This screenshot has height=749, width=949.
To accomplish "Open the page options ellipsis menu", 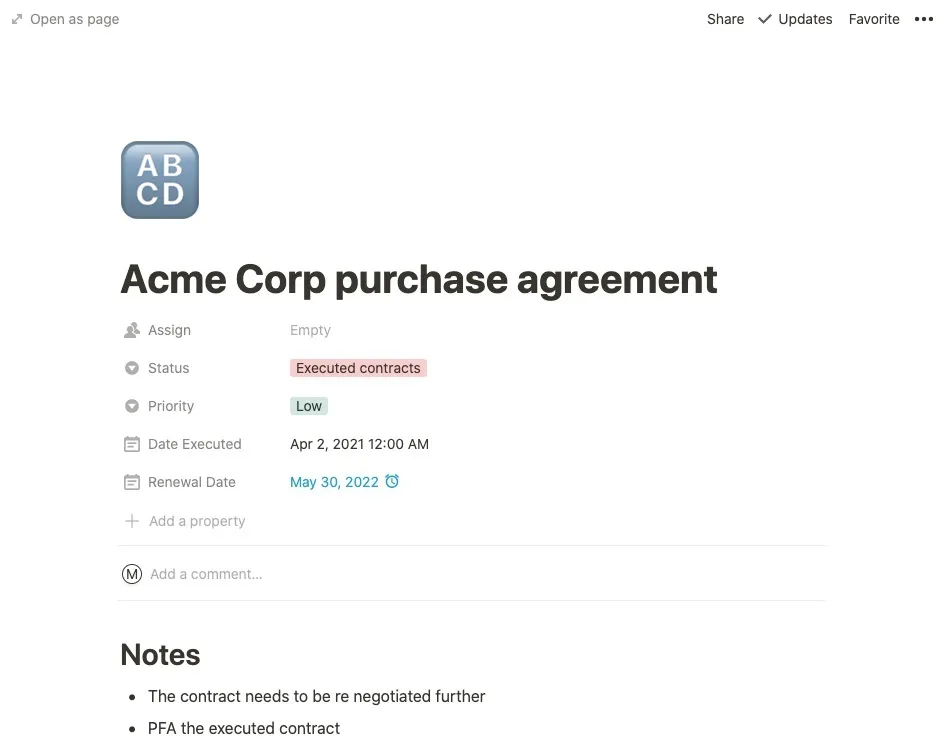I will [x=924, y=19].
